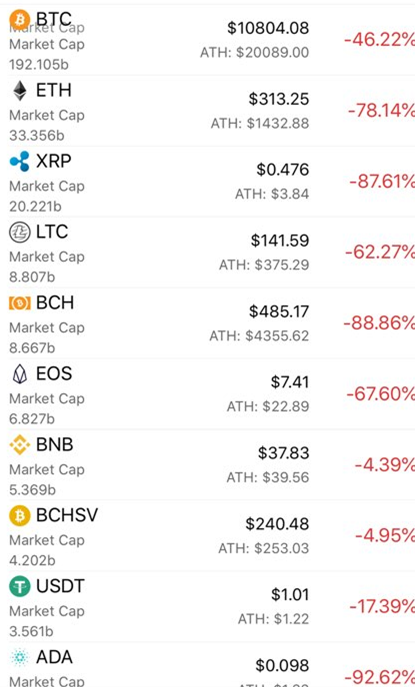Tap the orange Bitcoin Cash BCH icon
This screenshot has height=687, width=415.
pyautogui.click(x=20, y=303)
